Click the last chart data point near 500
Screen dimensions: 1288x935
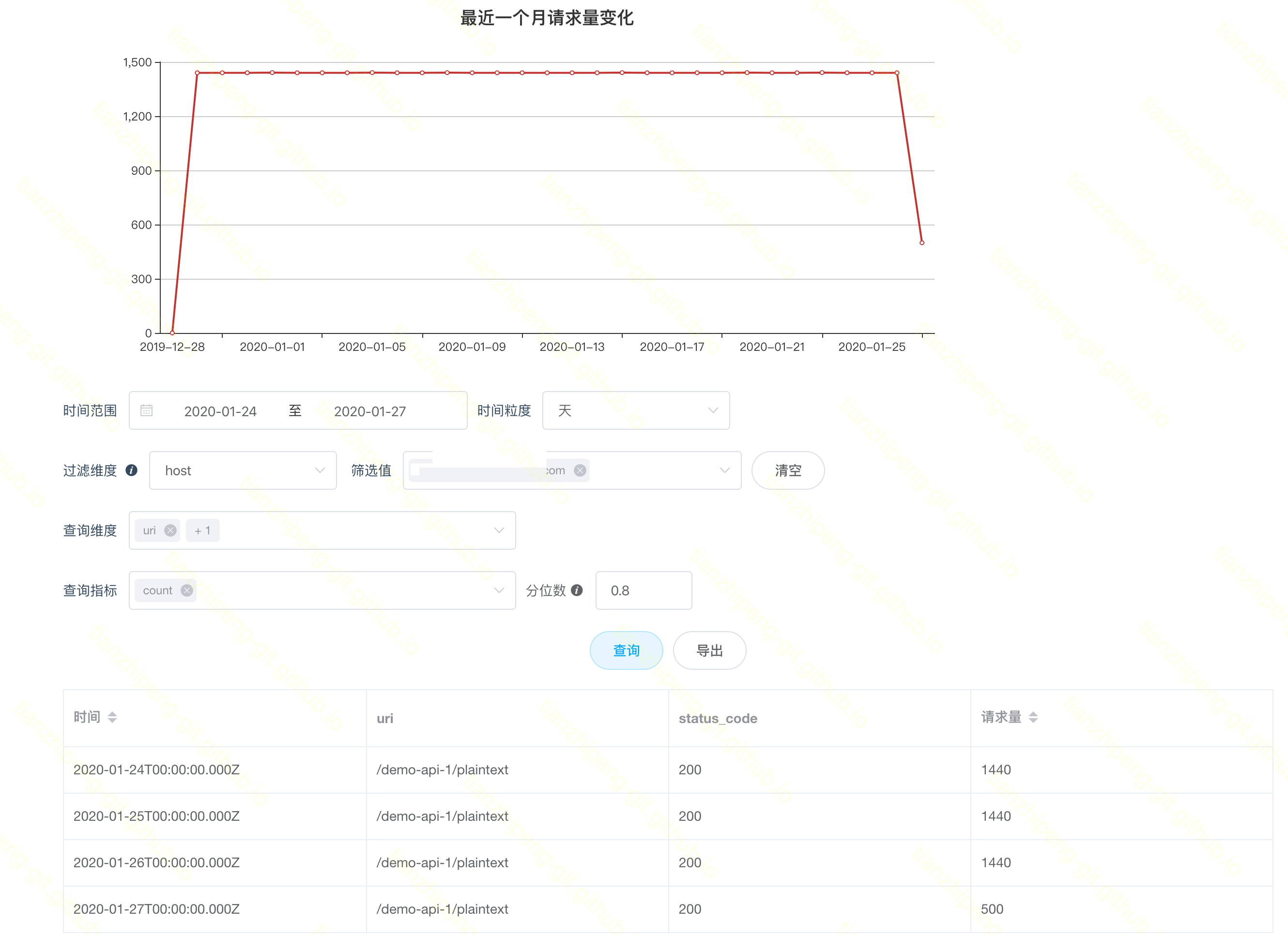click(x=922, y=243)
